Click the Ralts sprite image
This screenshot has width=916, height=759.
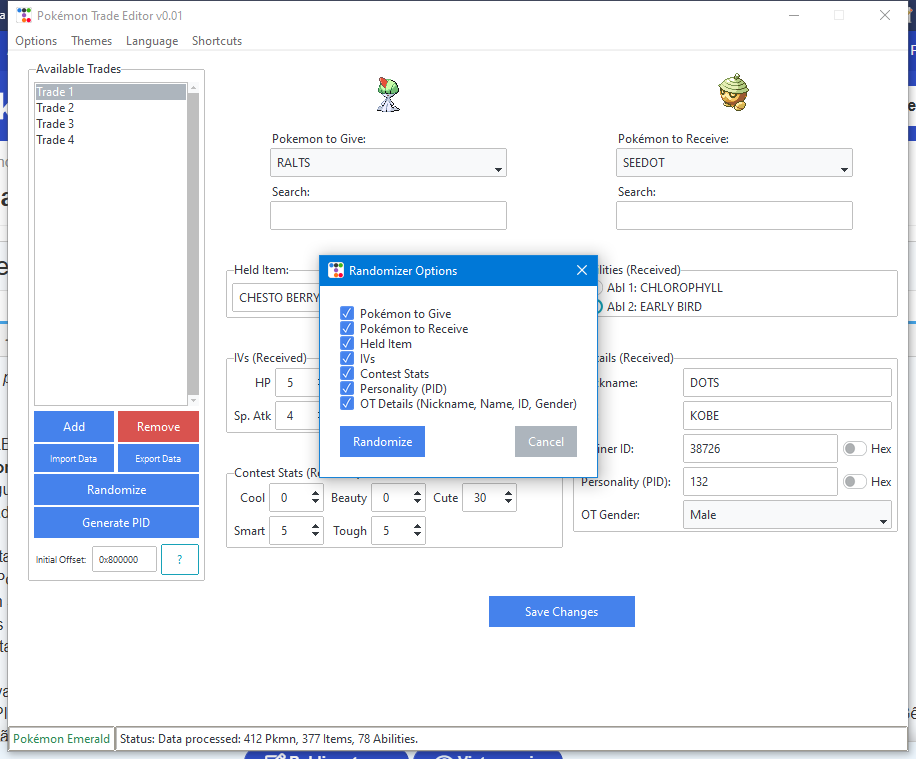[388, 94]
